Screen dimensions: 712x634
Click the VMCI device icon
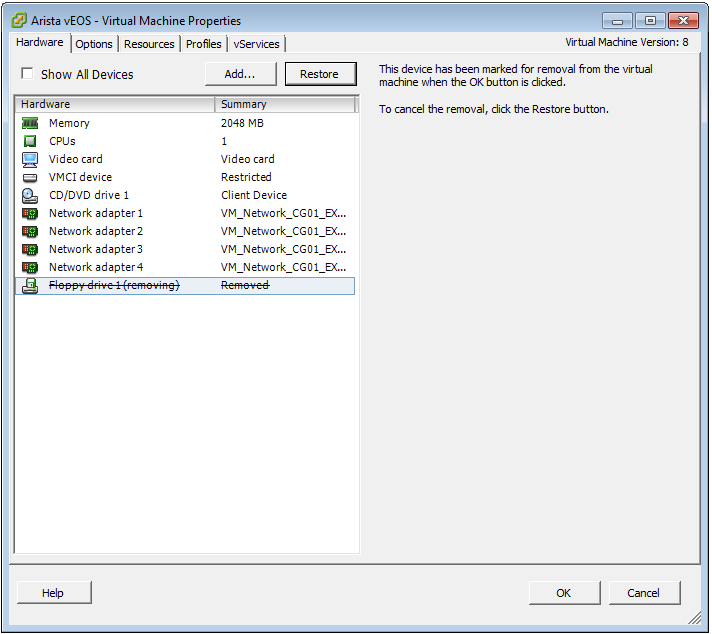click(30, 177)
